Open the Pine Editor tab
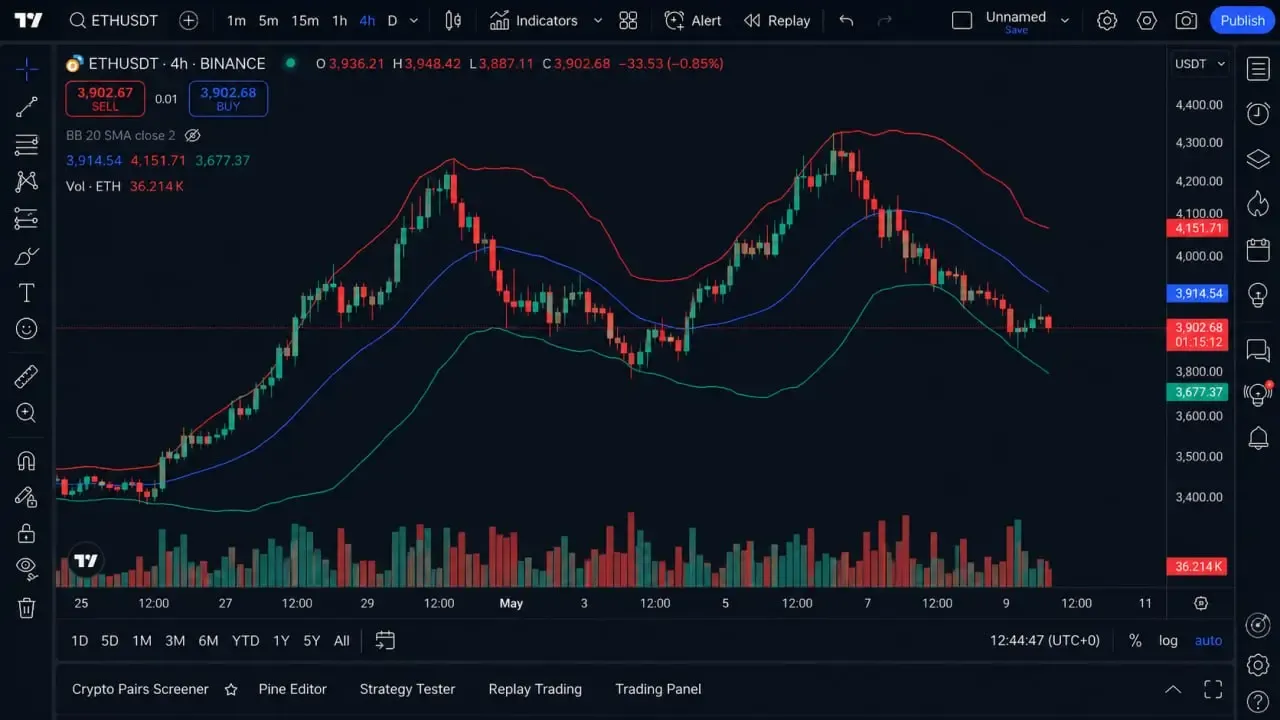This screenshot has height=720, width=1280. 292,689
